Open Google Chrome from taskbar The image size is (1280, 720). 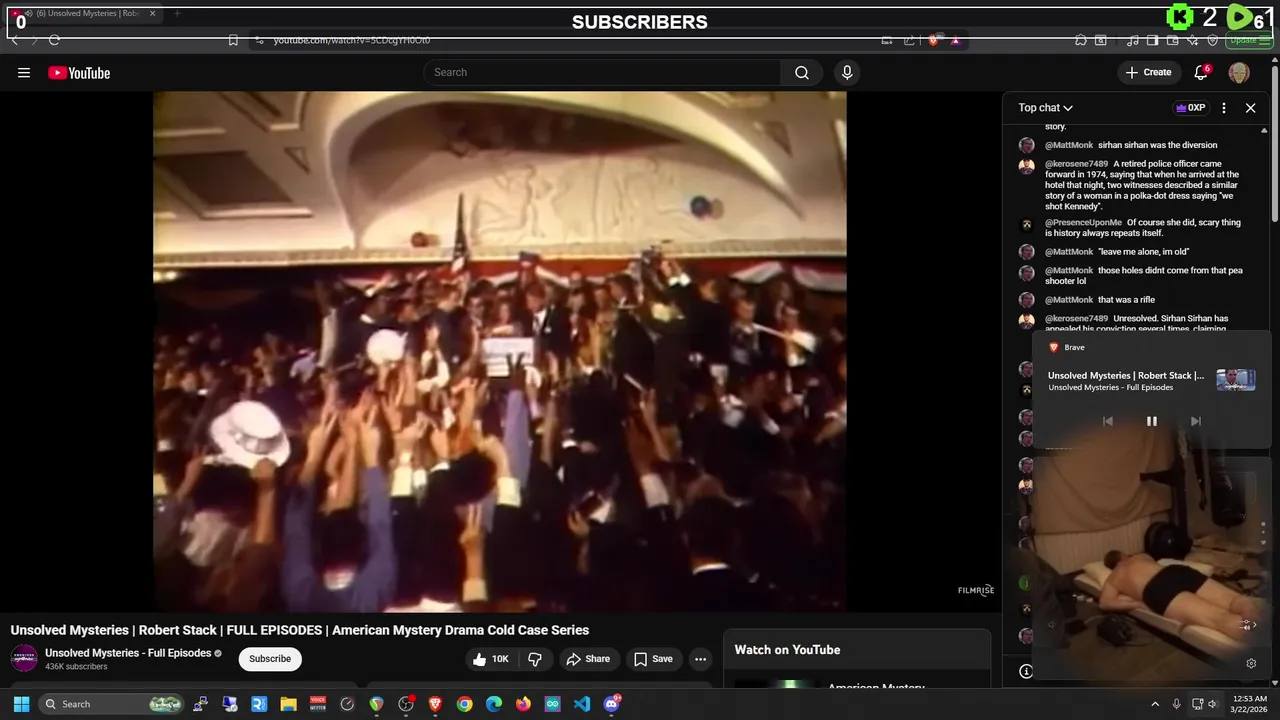(x=464, y=704)
